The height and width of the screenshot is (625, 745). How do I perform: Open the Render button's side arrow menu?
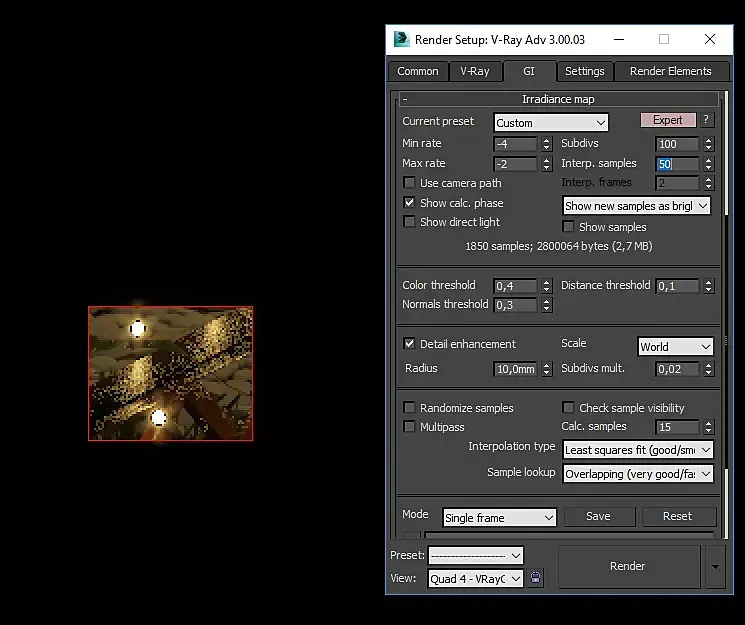(x=714, y=566)
